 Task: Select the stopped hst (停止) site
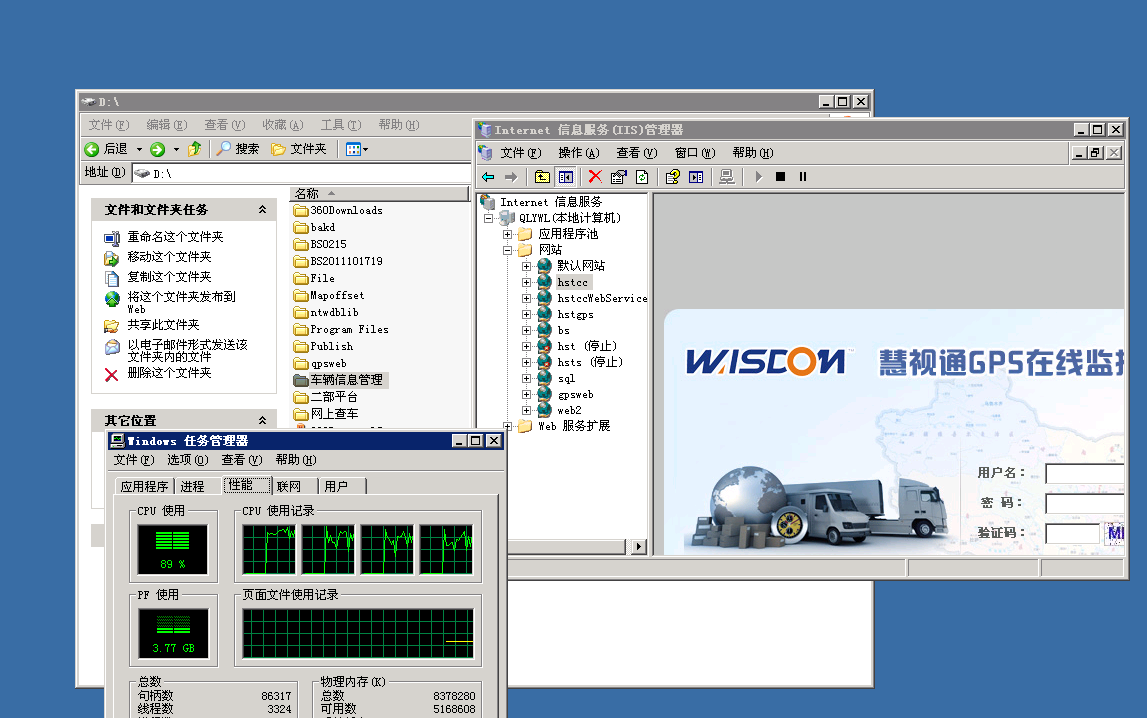coord(587,346)
